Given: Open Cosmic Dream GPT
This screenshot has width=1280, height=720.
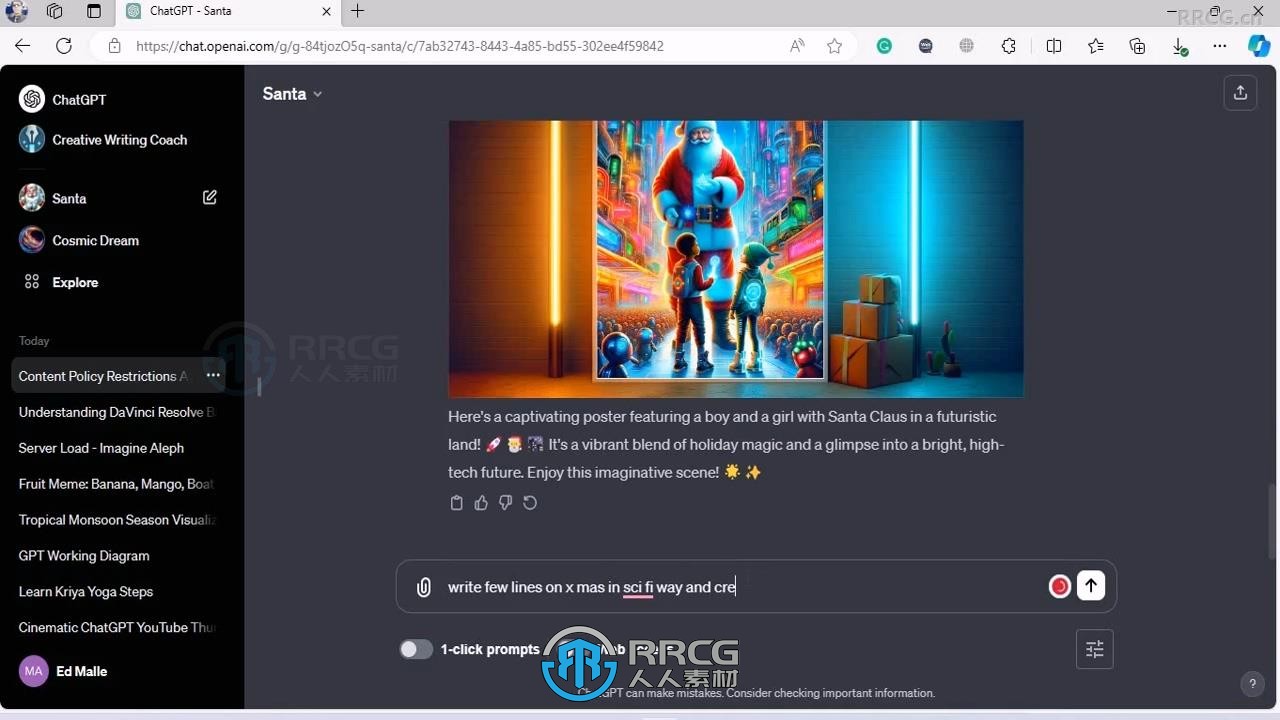Looking at the screenshot, I should 122,240.
